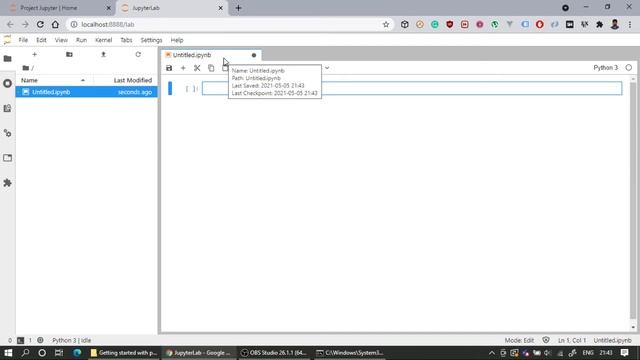This screenshot has height=360, width=640.
Task: Select Untitled.ipynb in the file browser
Action: coord(87,92)
